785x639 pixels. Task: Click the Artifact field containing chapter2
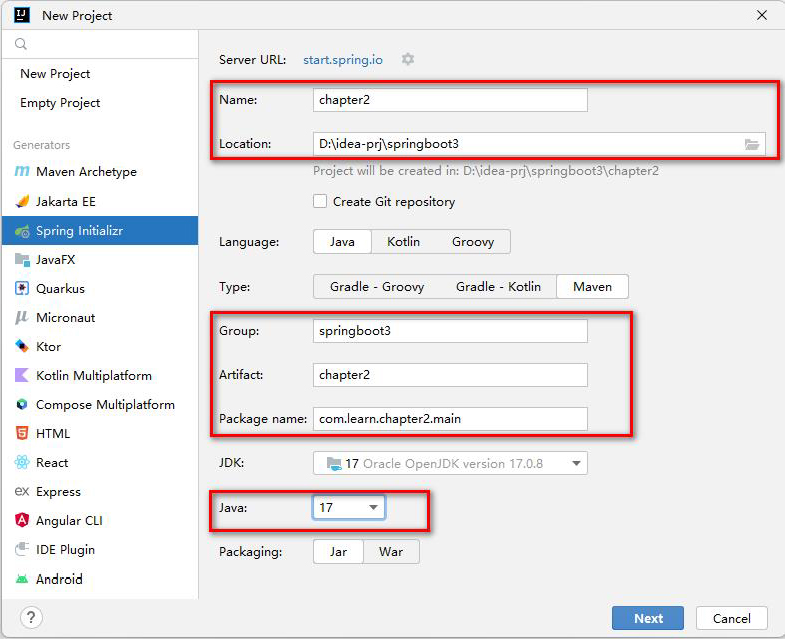[x=450, y=375]
